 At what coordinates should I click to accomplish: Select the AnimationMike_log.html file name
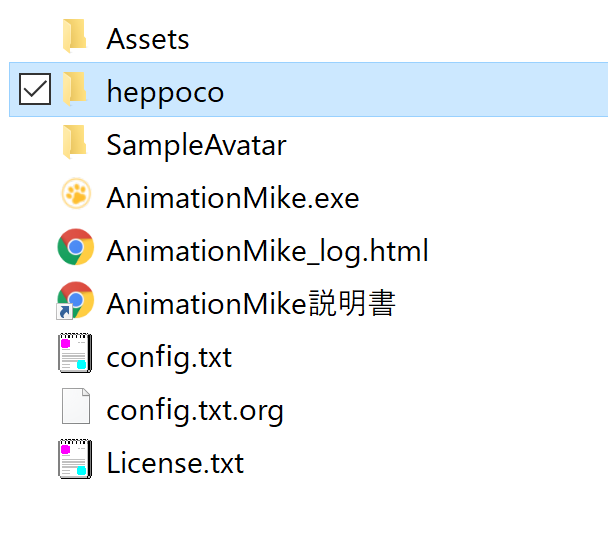(x=267, y=252)
